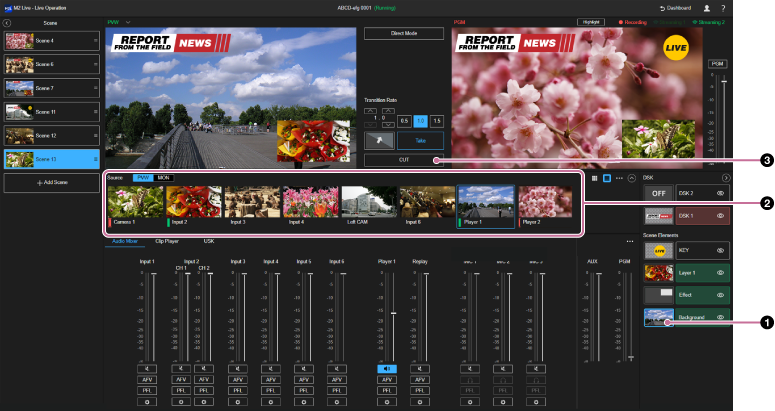The height and width of the screenshot is (411, 775).
Task: Toggle visibility of DSK 2
Action: pos(720,192)
